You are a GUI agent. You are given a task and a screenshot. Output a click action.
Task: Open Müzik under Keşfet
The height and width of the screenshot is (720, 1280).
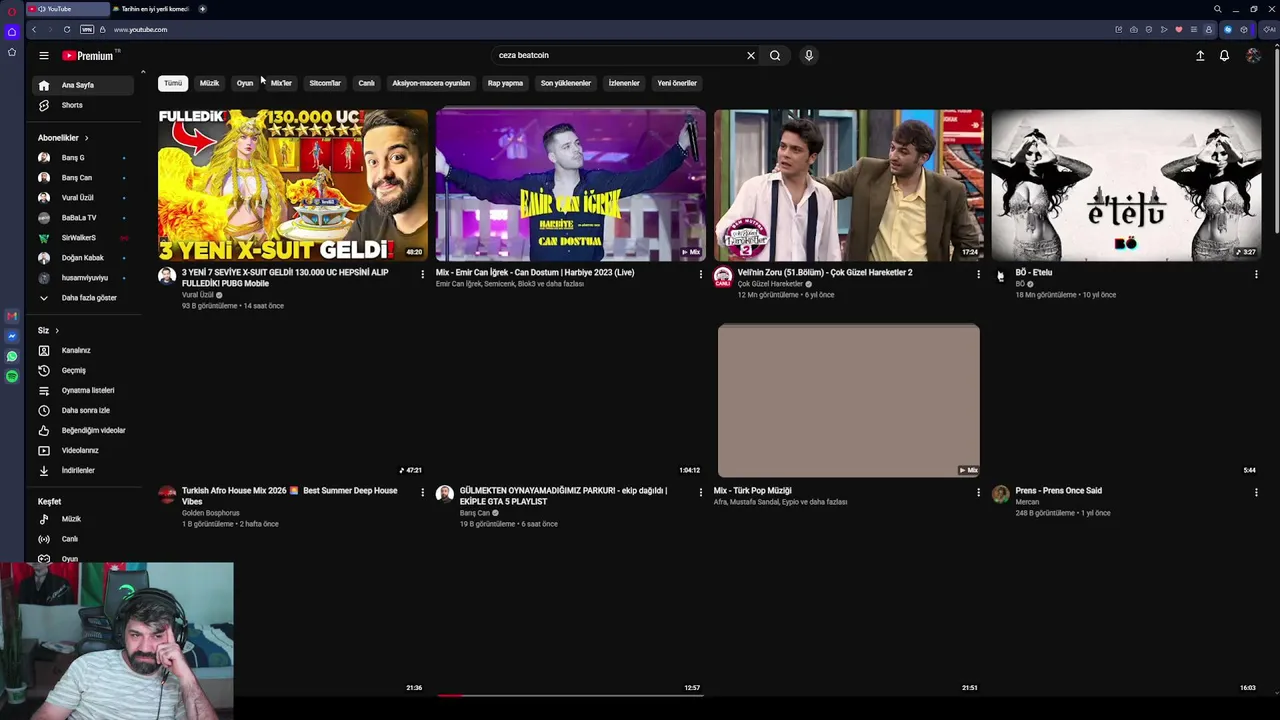(x=82, y=519)
